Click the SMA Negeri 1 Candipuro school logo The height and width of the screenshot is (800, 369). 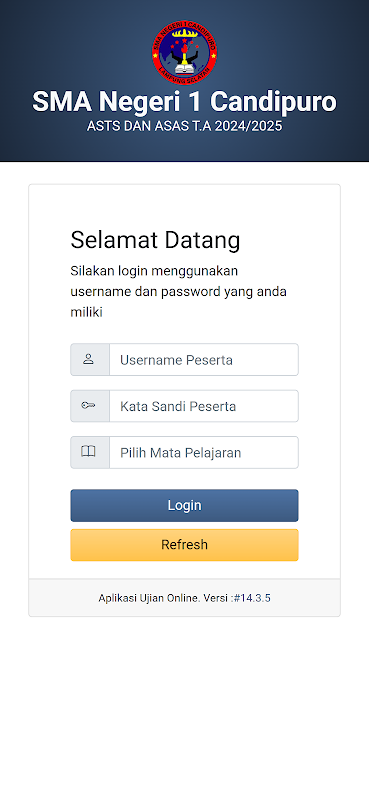pyautogui.click(x=184, y=53)
